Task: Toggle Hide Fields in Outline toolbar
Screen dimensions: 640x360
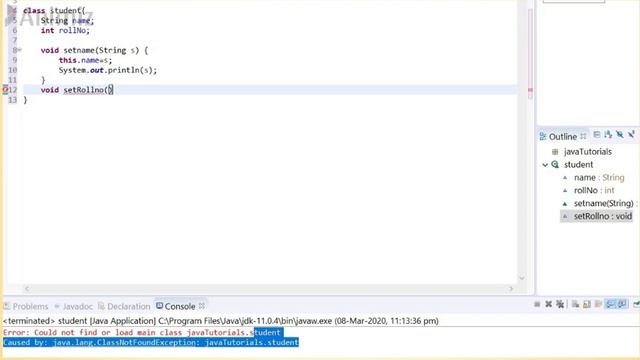Action: (x=620, y=135)
